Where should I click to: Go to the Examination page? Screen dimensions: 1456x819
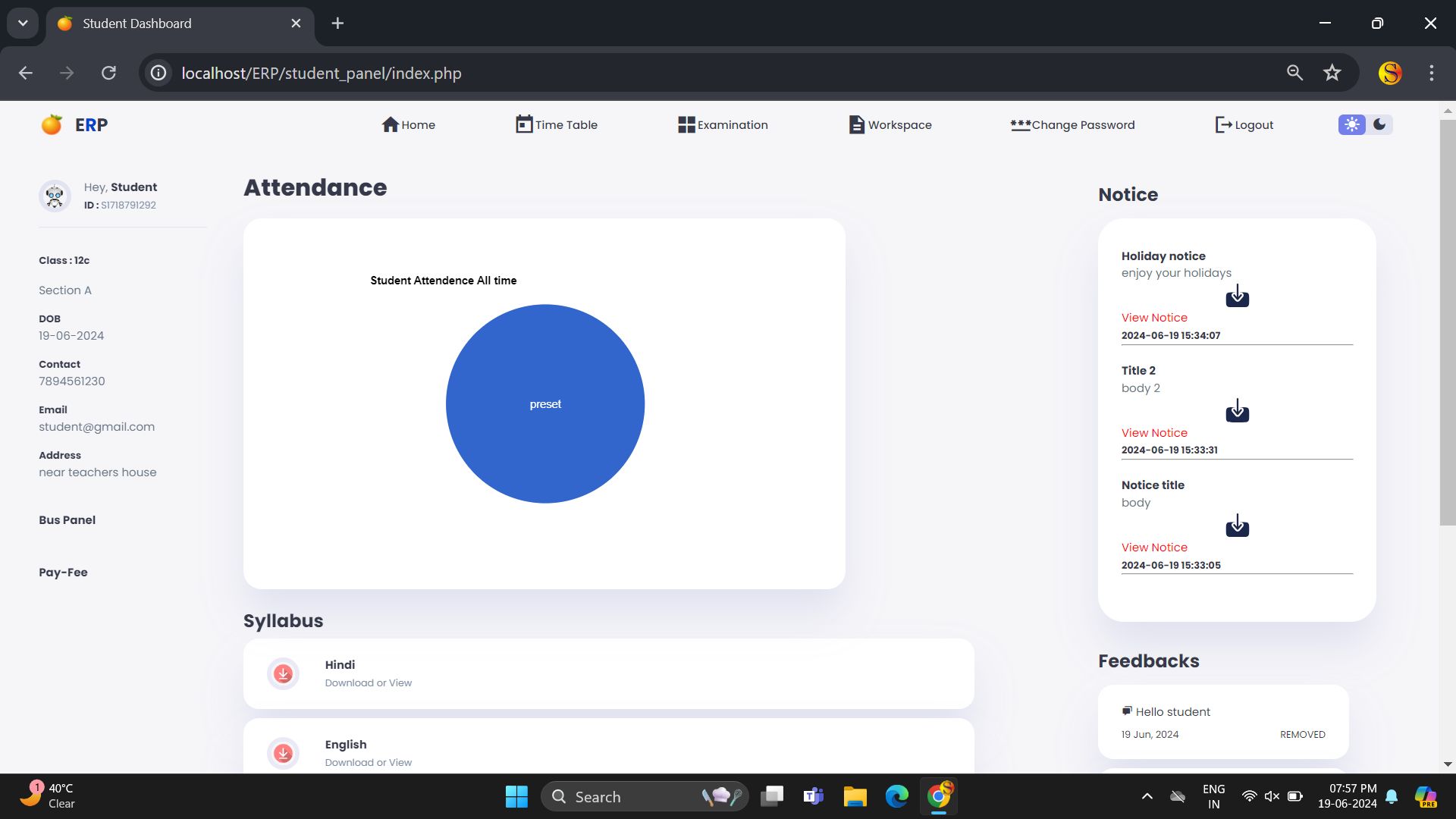[723, 124]
